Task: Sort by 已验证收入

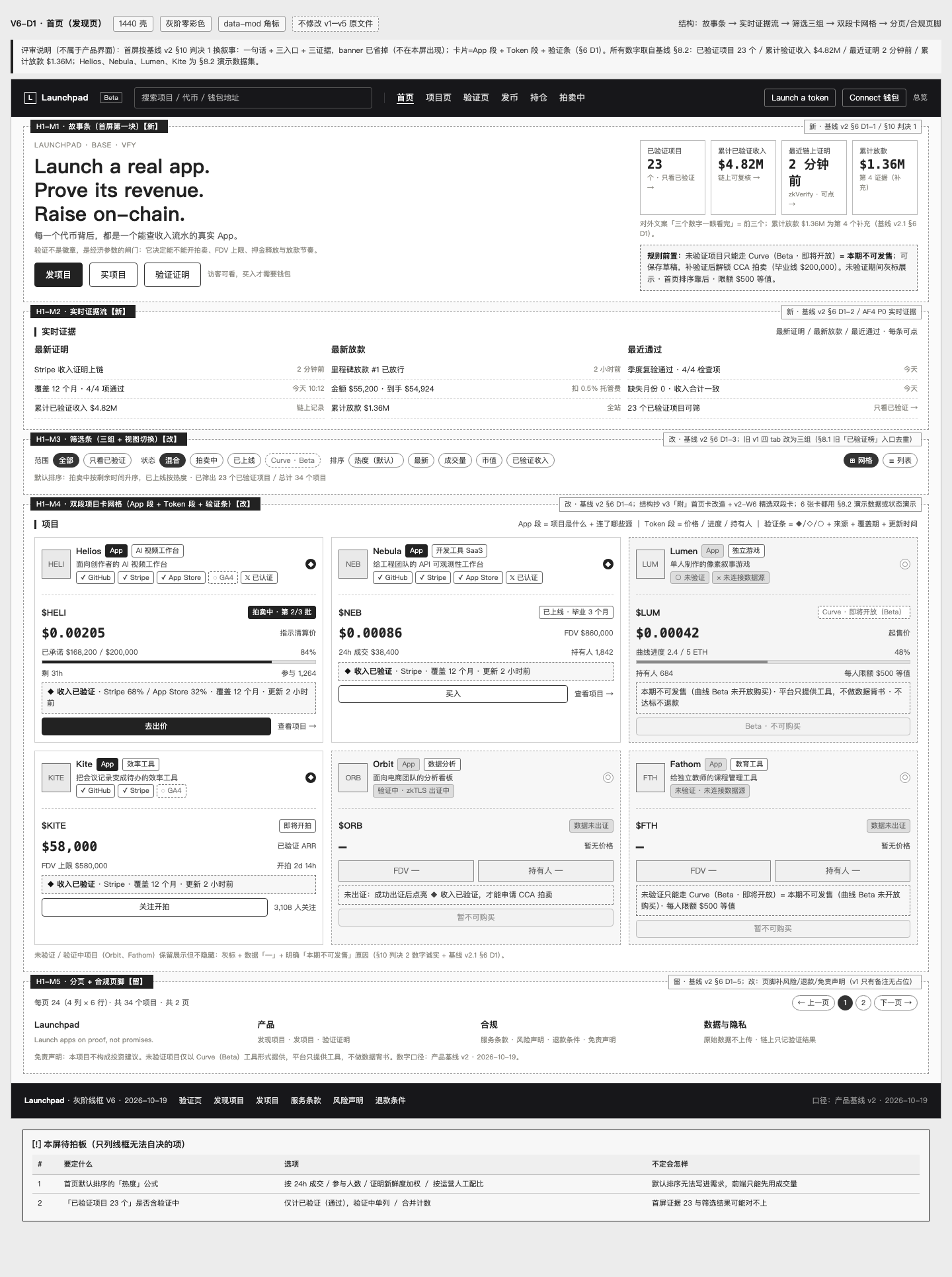Action: pos(530,460)
